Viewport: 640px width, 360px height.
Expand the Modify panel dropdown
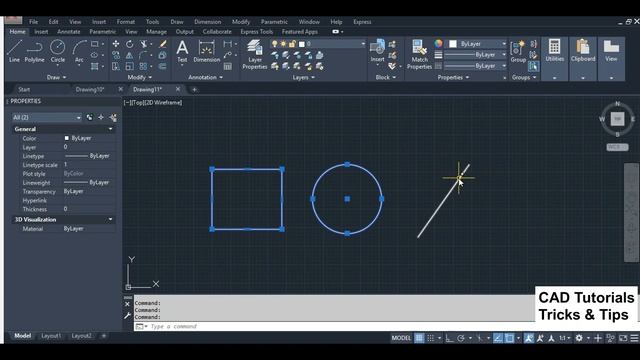(x=140, y=77)
